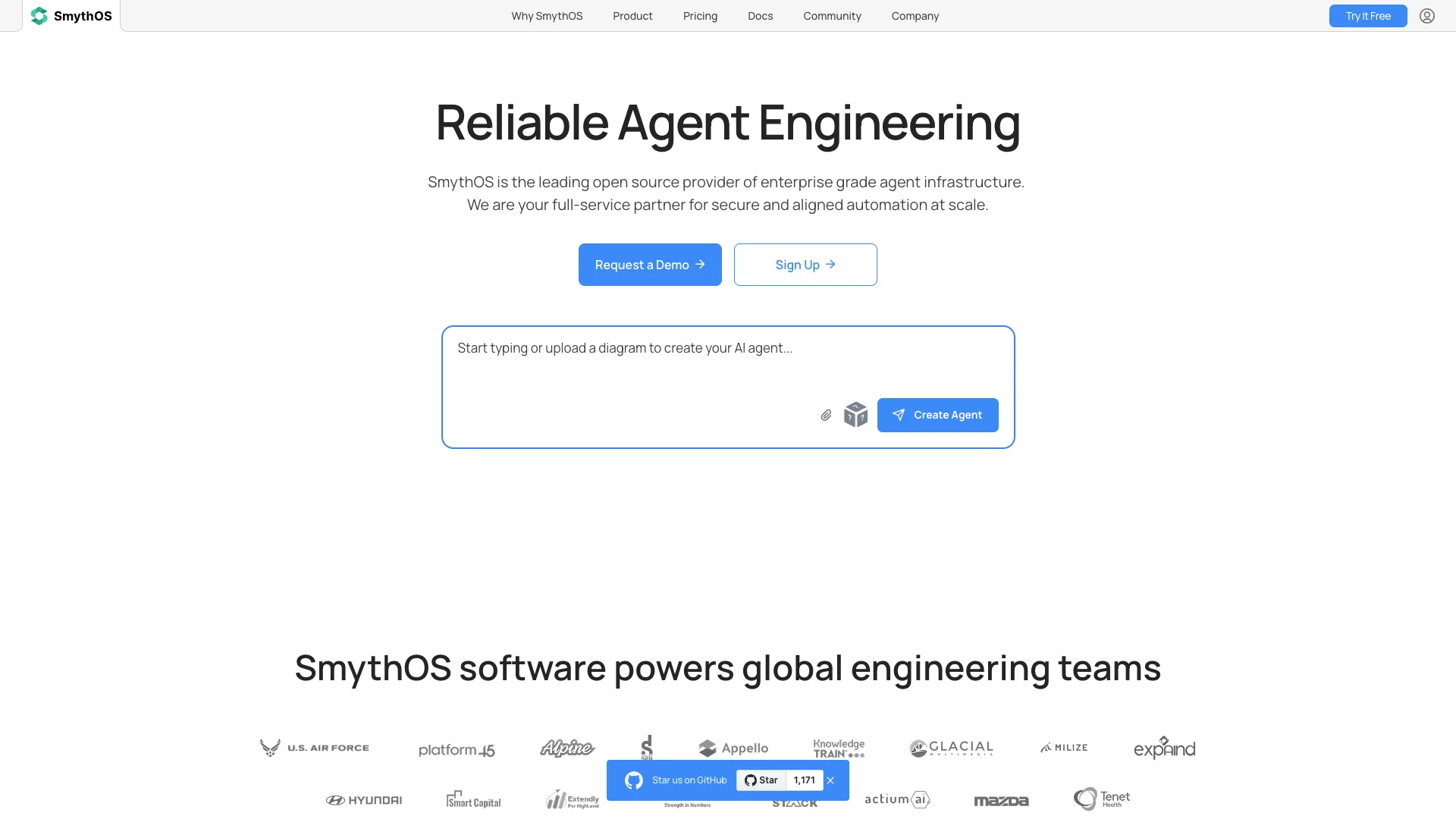Click the GitHub Star button
1456x819 pixels.
click(761, 780)
